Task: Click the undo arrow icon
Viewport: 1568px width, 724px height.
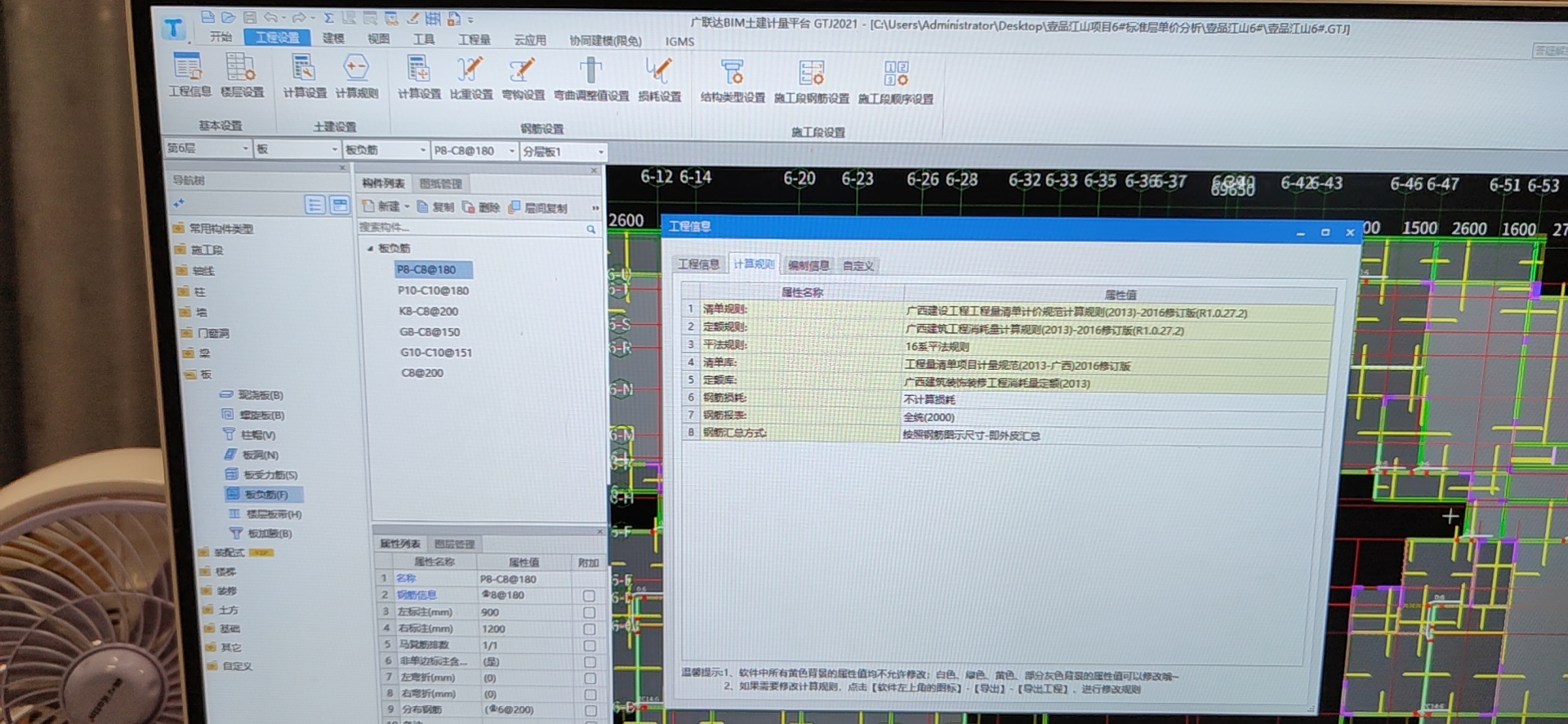Action: click(x=270, y=17)
